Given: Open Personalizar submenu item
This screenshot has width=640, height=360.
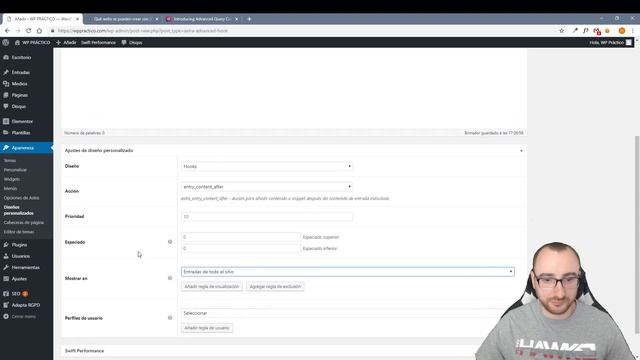Looking at the screenshot, I should 15,170.
